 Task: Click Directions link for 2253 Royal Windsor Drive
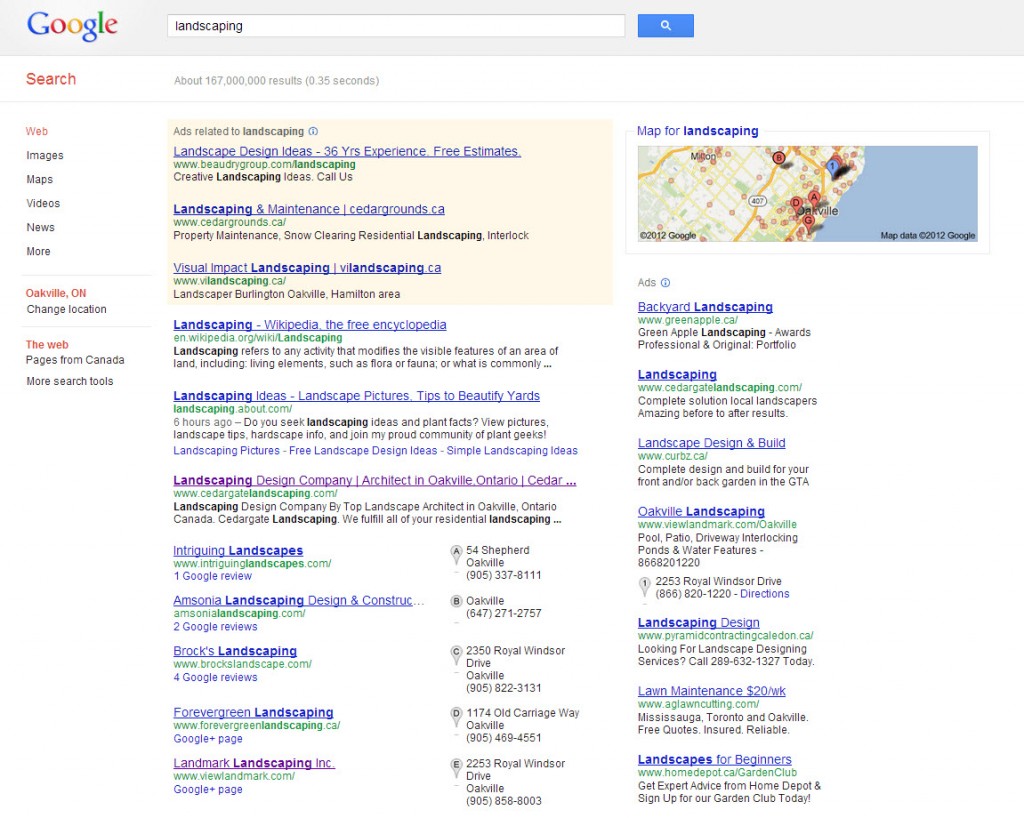pyautogui.click(x=765, y=594)
